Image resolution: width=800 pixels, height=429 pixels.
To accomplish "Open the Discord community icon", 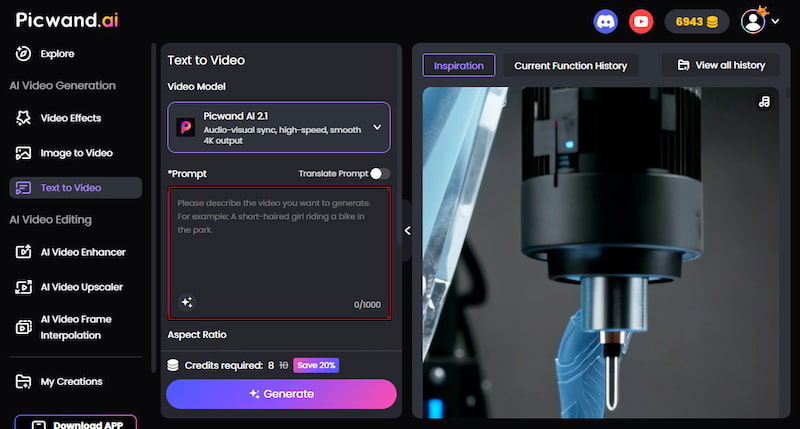I will point(606,21).
